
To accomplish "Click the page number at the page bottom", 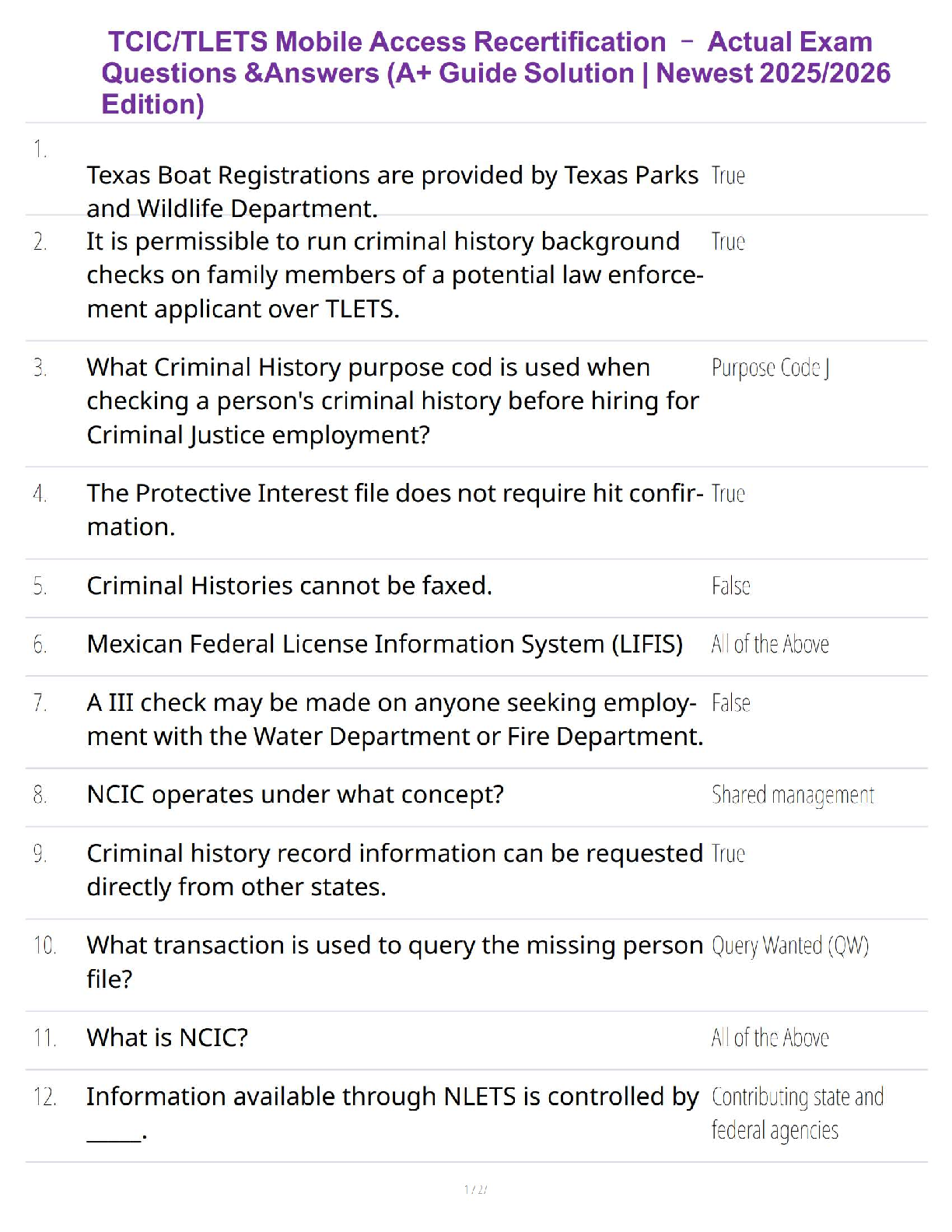I will [475, 1189].
